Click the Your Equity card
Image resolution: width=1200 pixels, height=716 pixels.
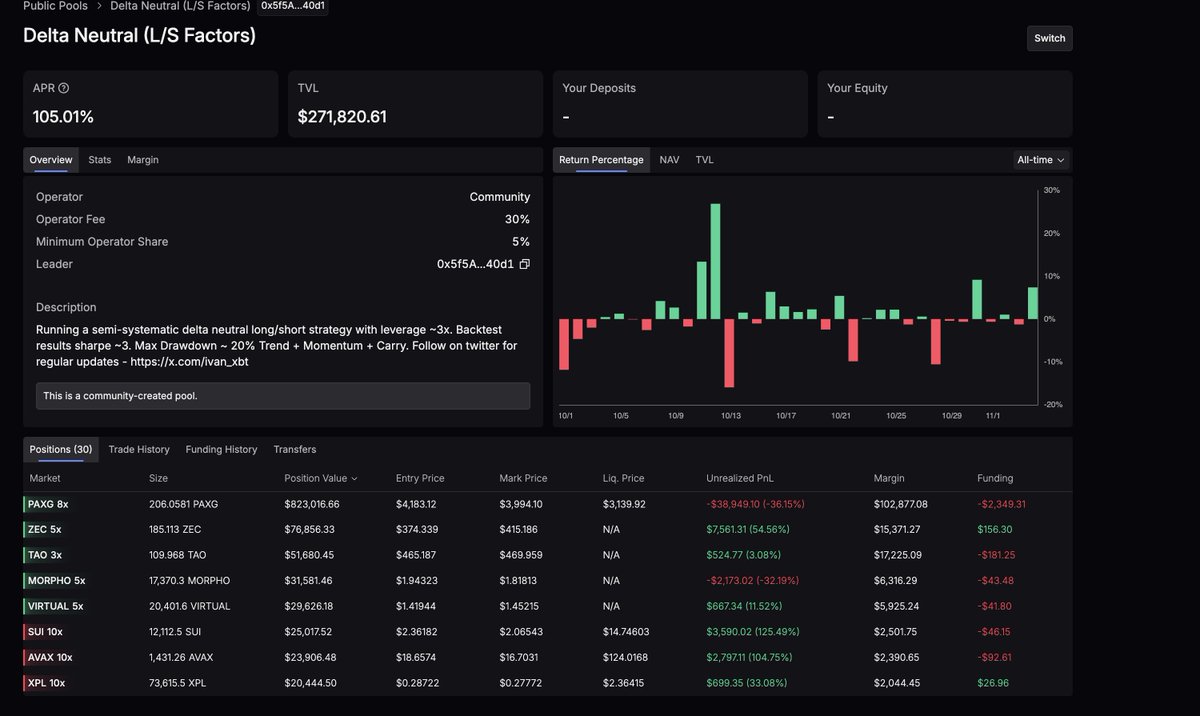(x=945, y=104)
